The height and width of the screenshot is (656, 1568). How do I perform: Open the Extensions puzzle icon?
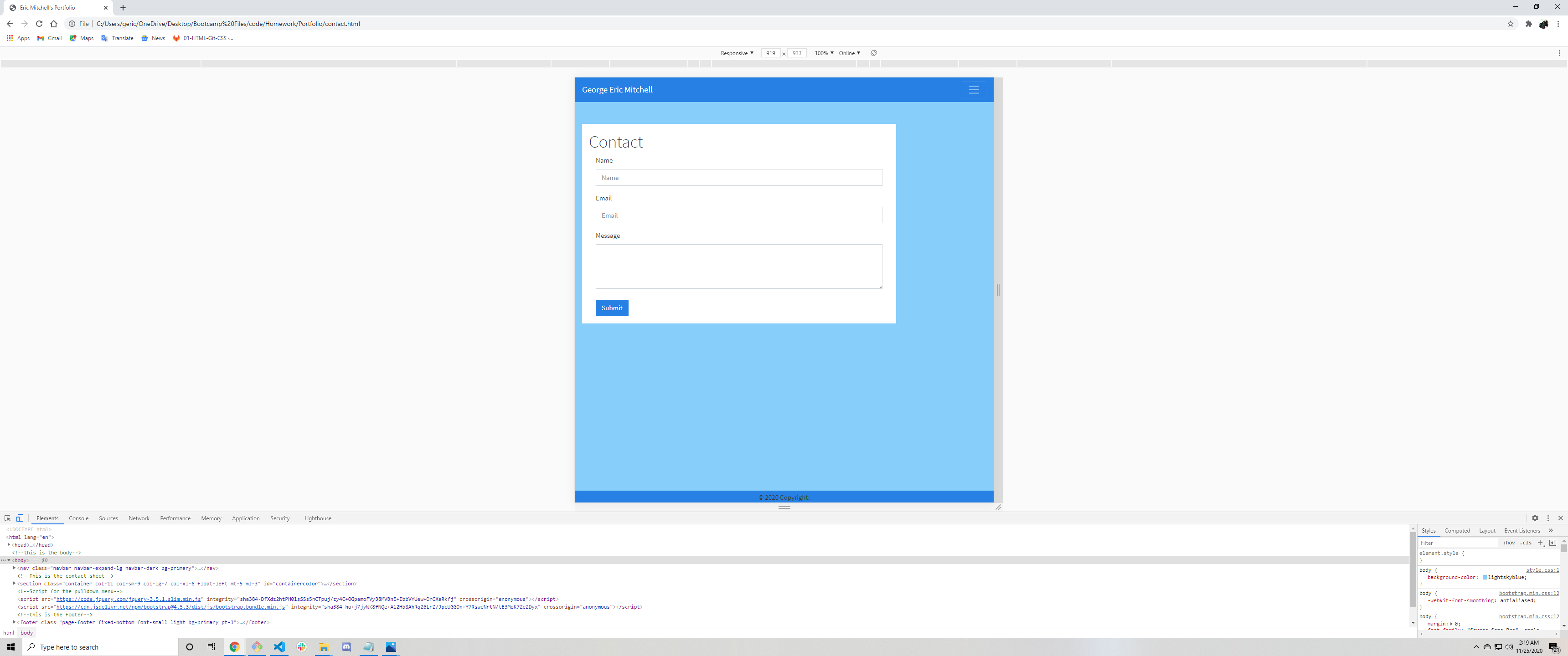tap(1528, 24)
